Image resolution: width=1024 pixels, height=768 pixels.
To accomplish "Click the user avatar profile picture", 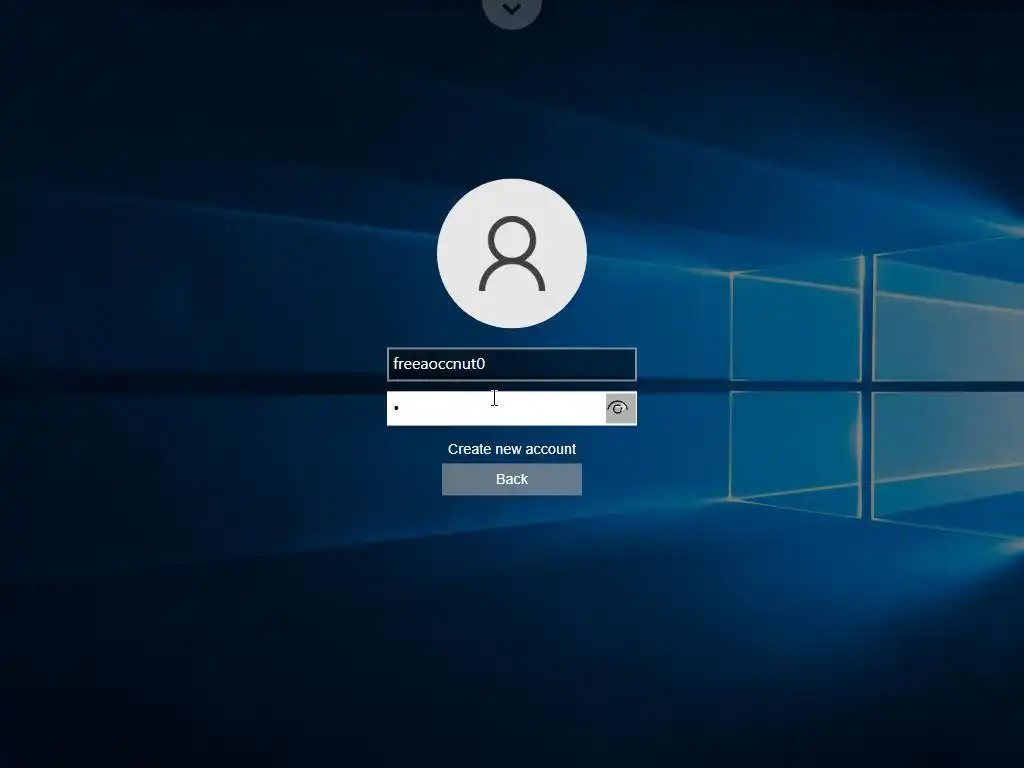I will pyautogui.click(x=511, y=253).
